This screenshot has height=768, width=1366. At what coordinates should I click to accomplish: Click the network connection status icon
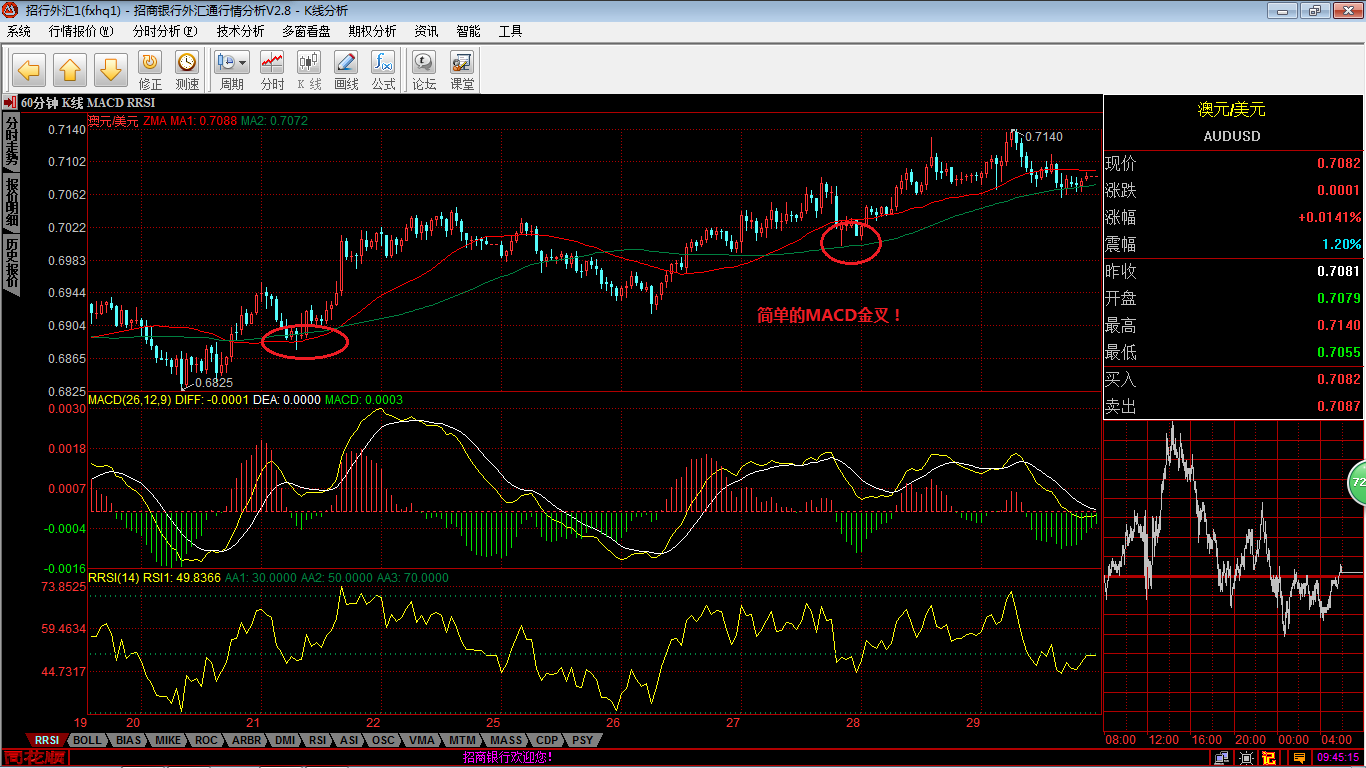[x=1222, y=757]
